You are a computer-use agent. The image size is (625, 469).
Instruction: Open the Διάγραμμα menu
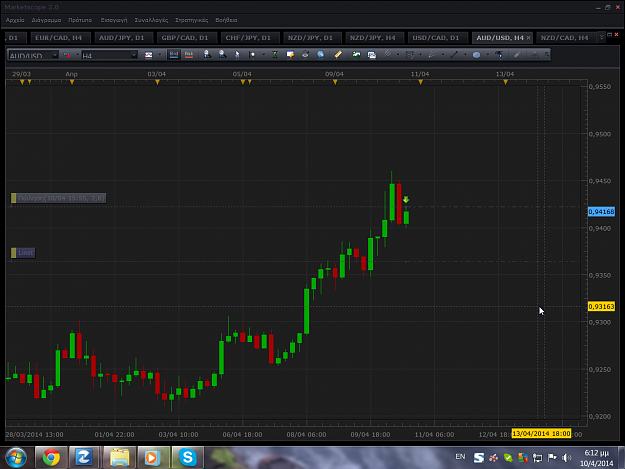46,20
